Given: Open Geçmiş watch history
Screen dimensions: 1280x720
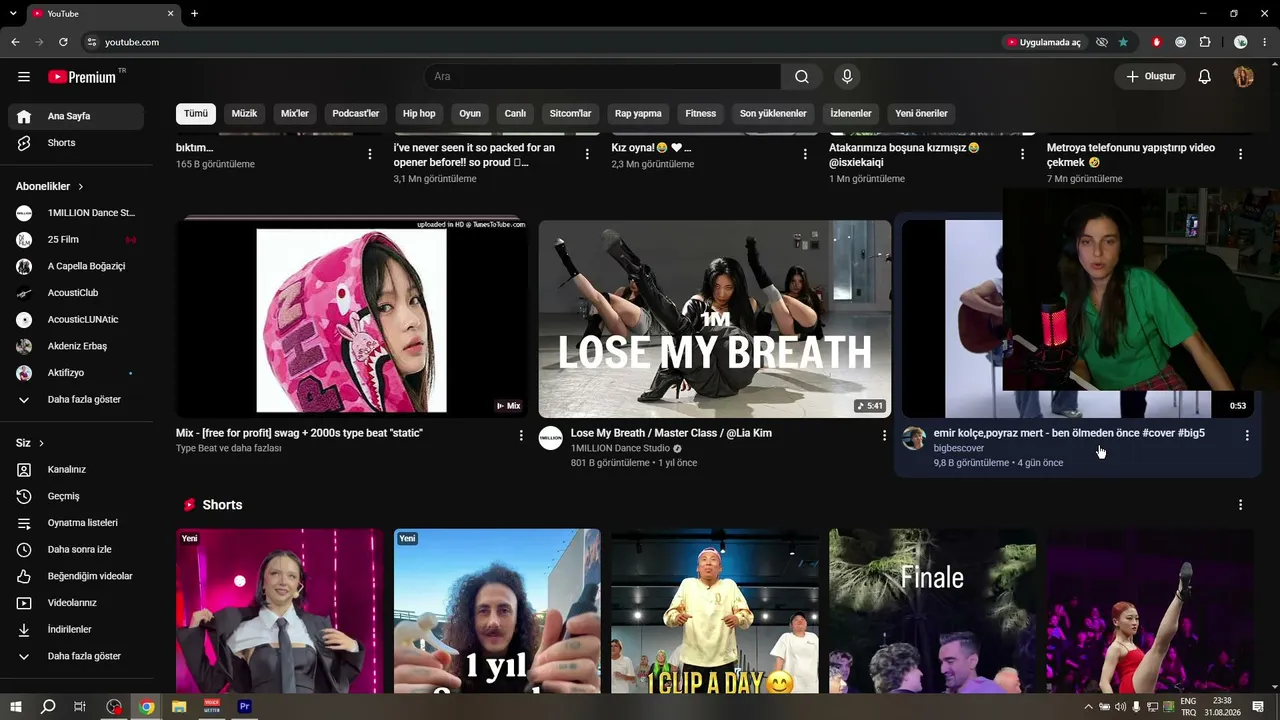Looking at the screenshot, I should [x=76, y=496].
